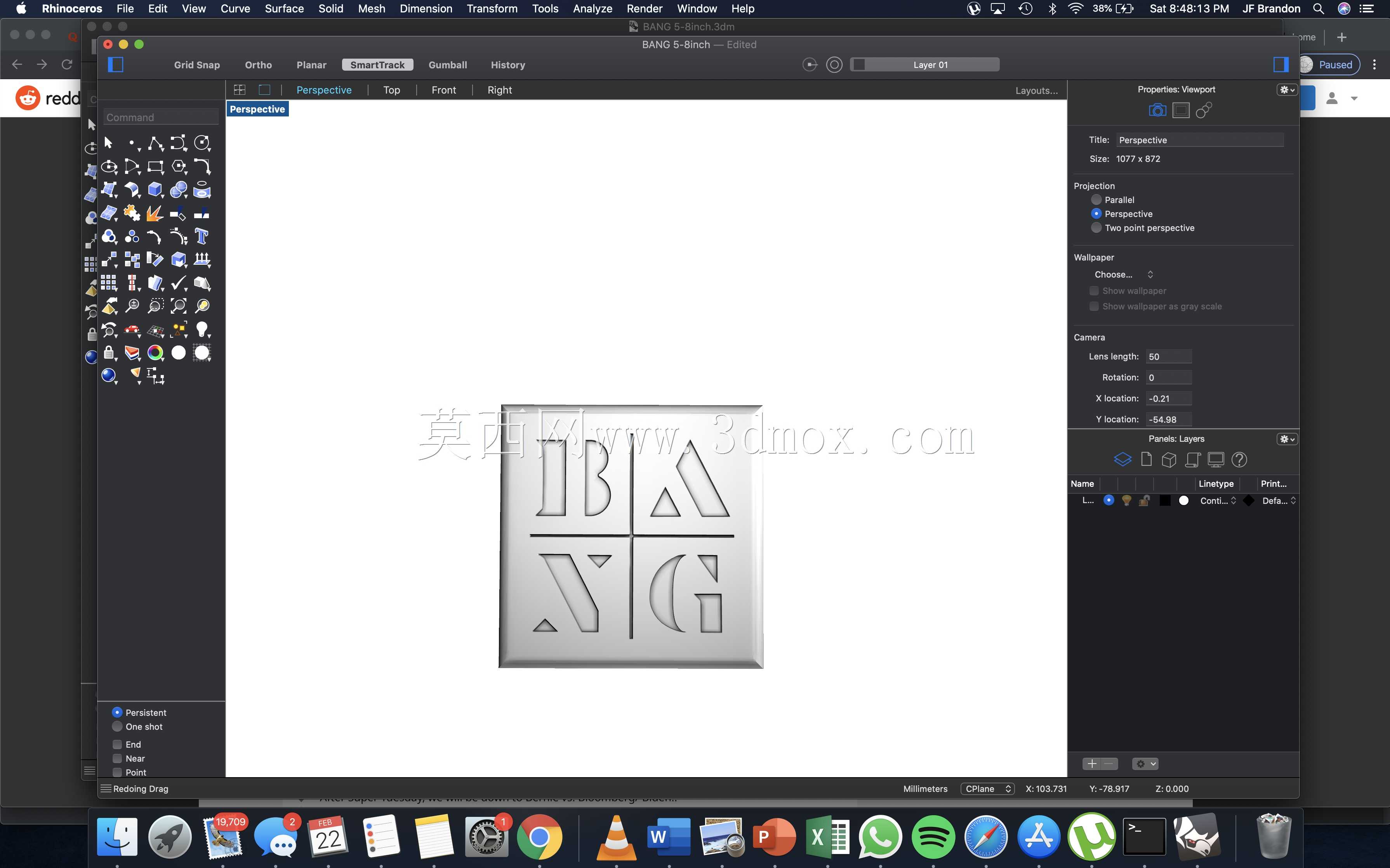The width and height of the screenshot is (1390, 868).
Task: Enable the Point object snap
Action: coord(117,772)
